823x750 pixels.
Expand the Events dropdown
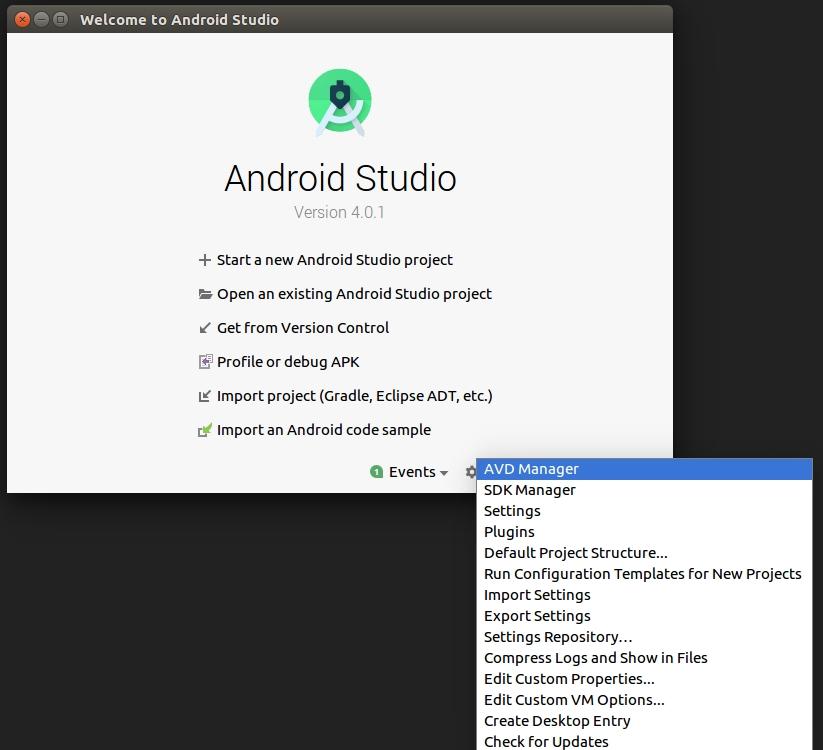tap(418, 472)
